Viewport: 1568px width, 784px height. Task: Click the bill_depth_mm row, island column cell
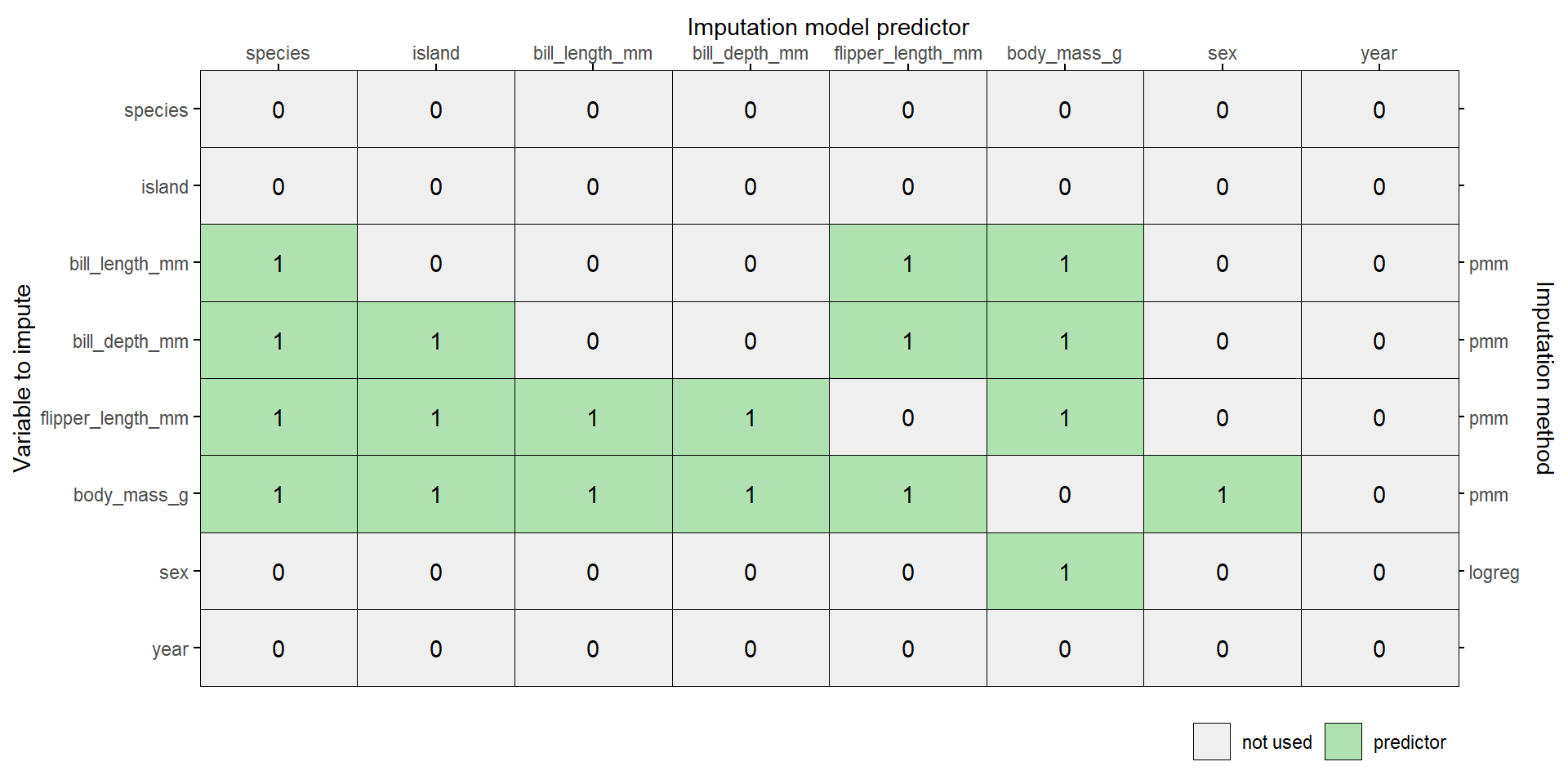coord(436,341)
